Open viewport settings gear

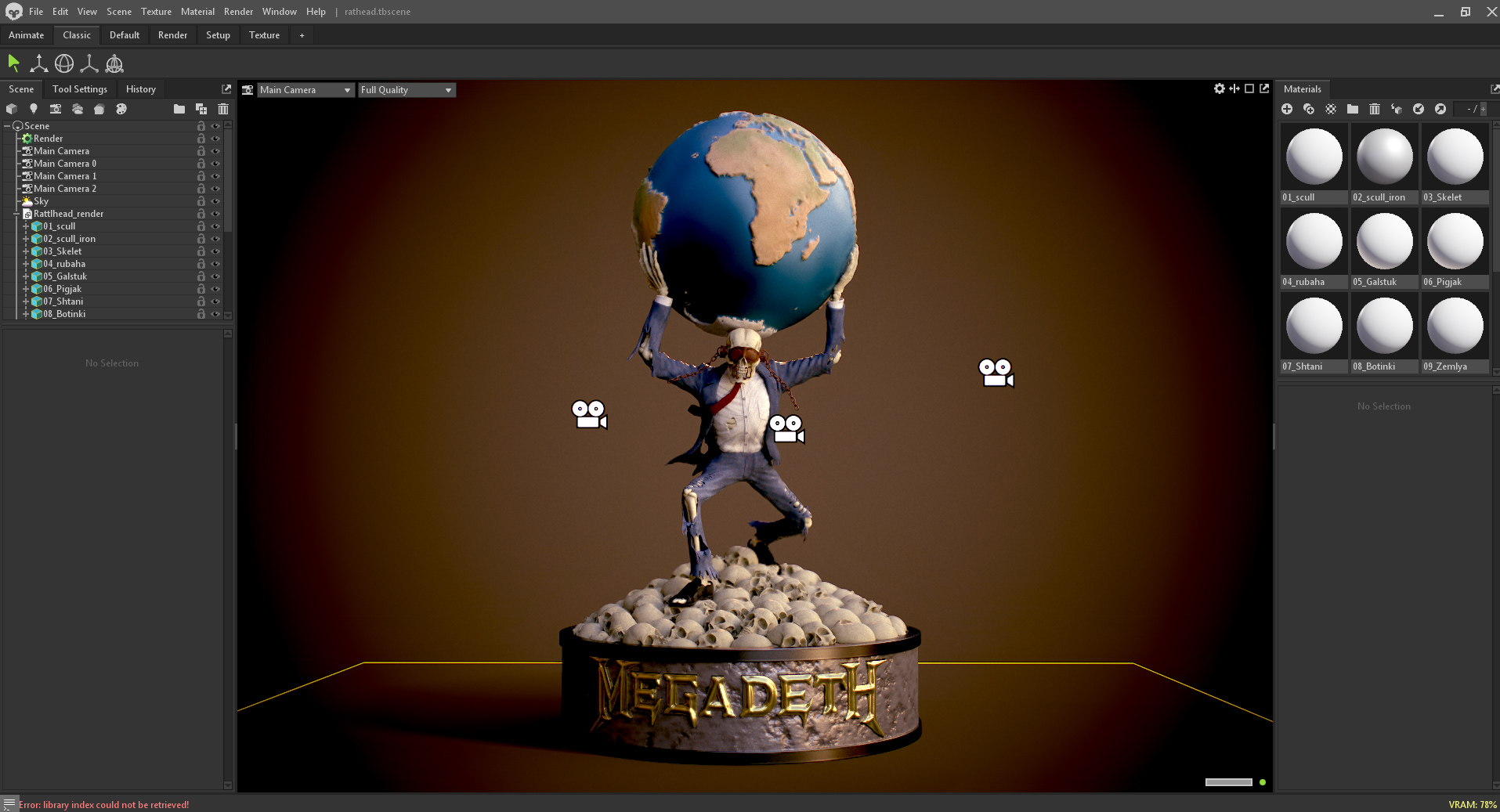(x=1220, y=88)
